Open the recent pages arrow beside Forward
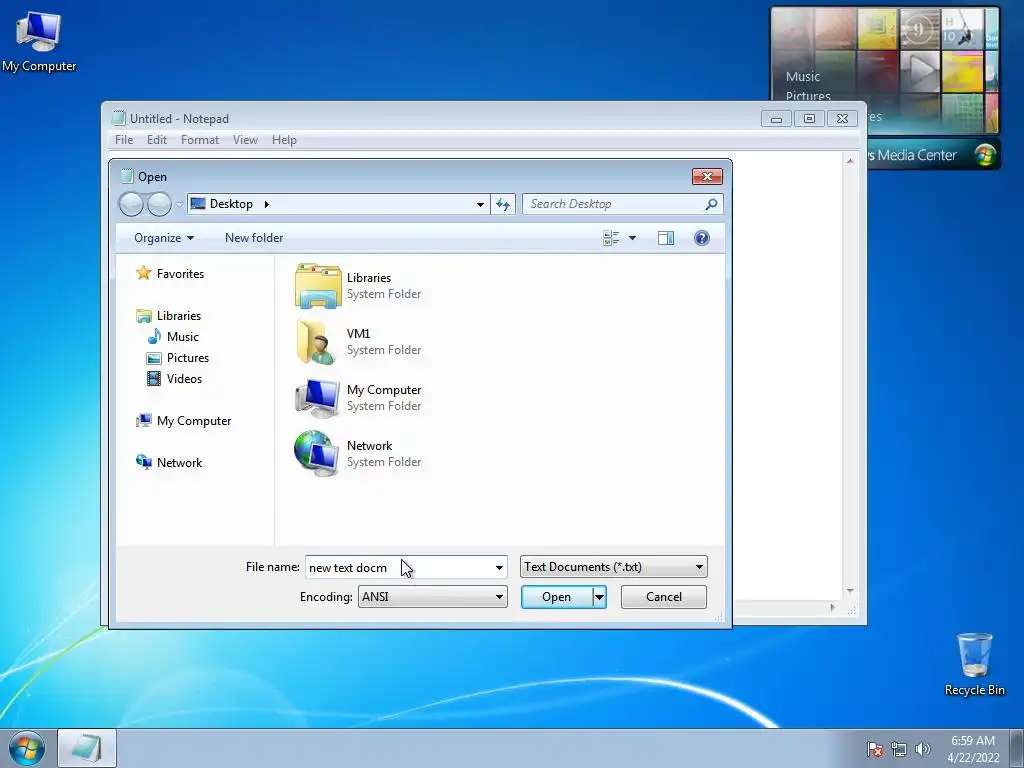The height and width of the screenshot is (768, 1024). click(x=179, y=204)
